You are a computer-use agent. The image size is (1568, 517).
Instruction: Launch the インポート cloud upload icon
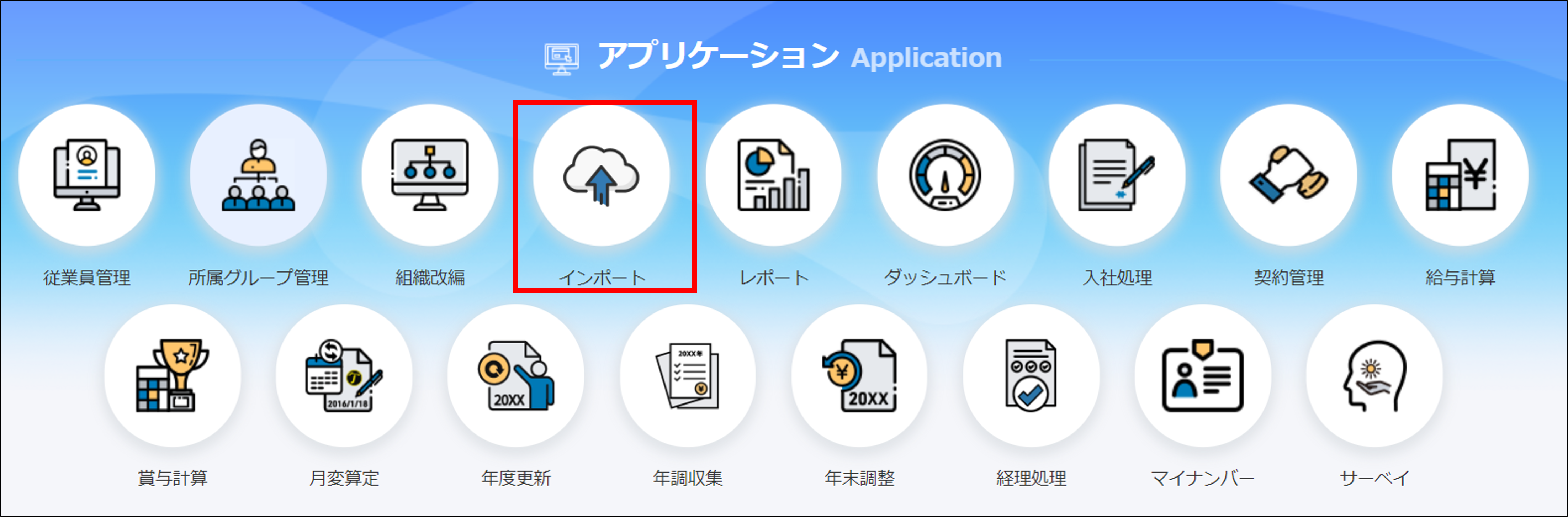tap(602, 175)
